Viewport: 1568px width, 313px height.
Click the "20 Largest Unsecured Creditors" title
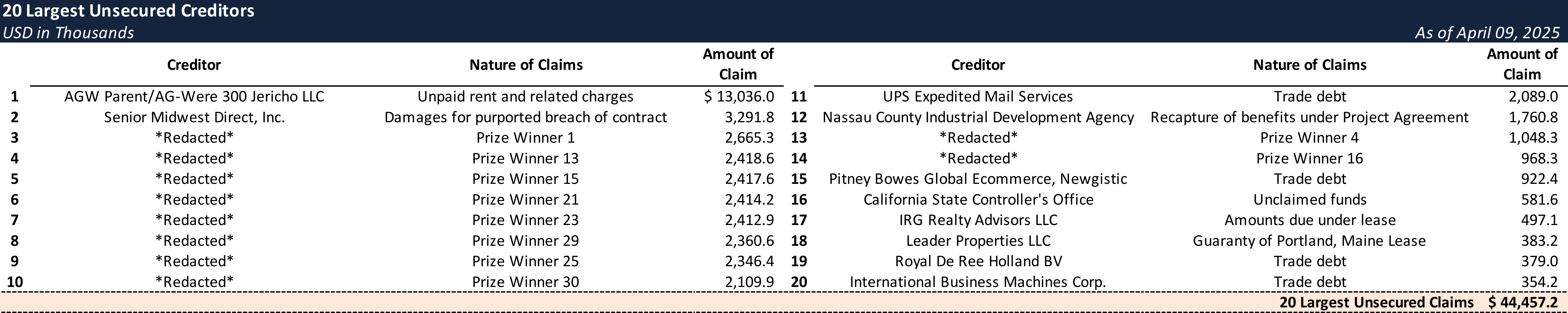(x=129, y=11)
